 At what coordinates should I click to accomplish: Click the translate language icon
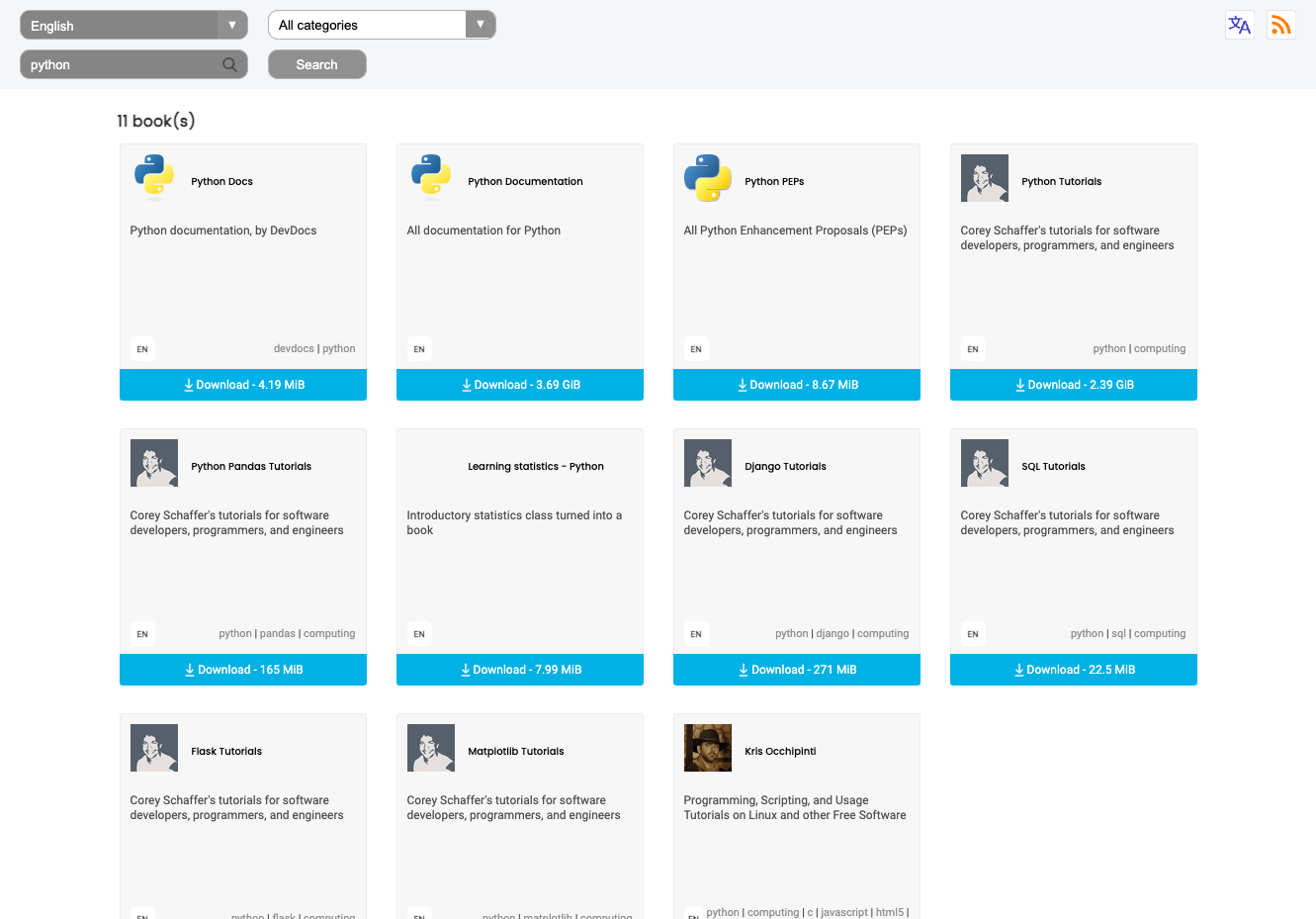coord(1240,25)
